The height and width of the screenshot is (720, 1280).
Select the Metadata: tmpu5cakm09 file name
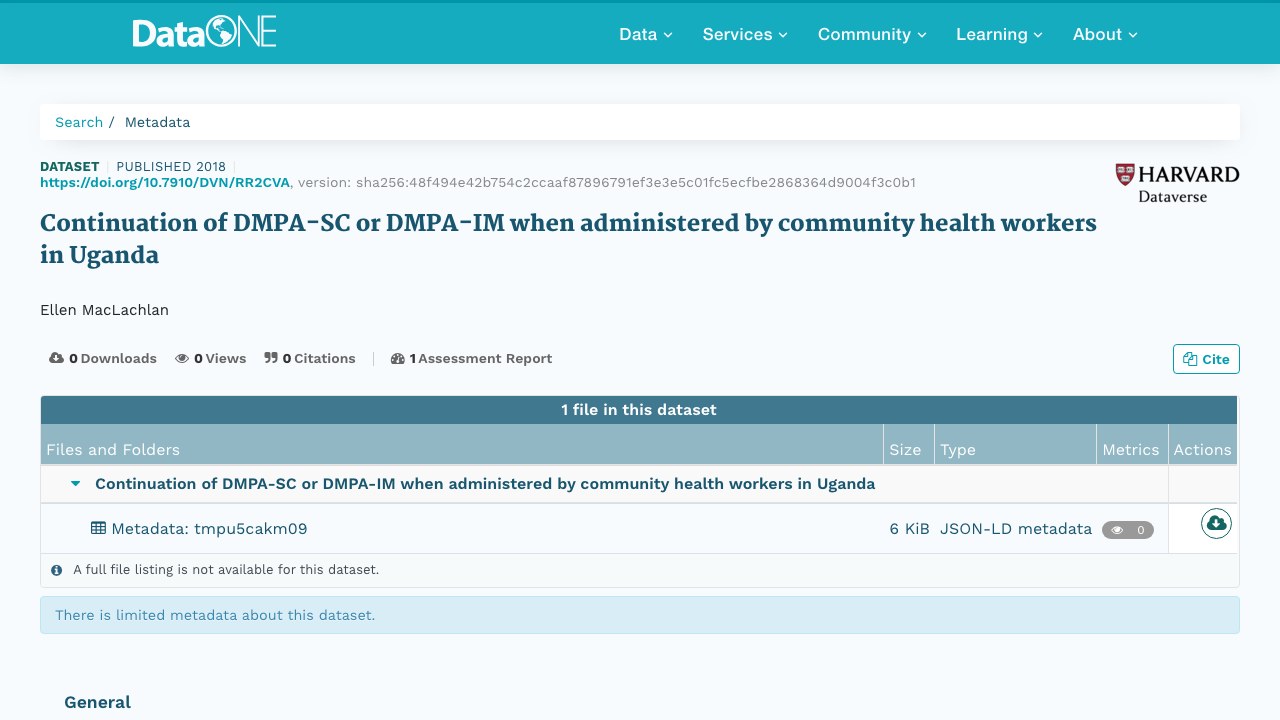coord(209,528)
